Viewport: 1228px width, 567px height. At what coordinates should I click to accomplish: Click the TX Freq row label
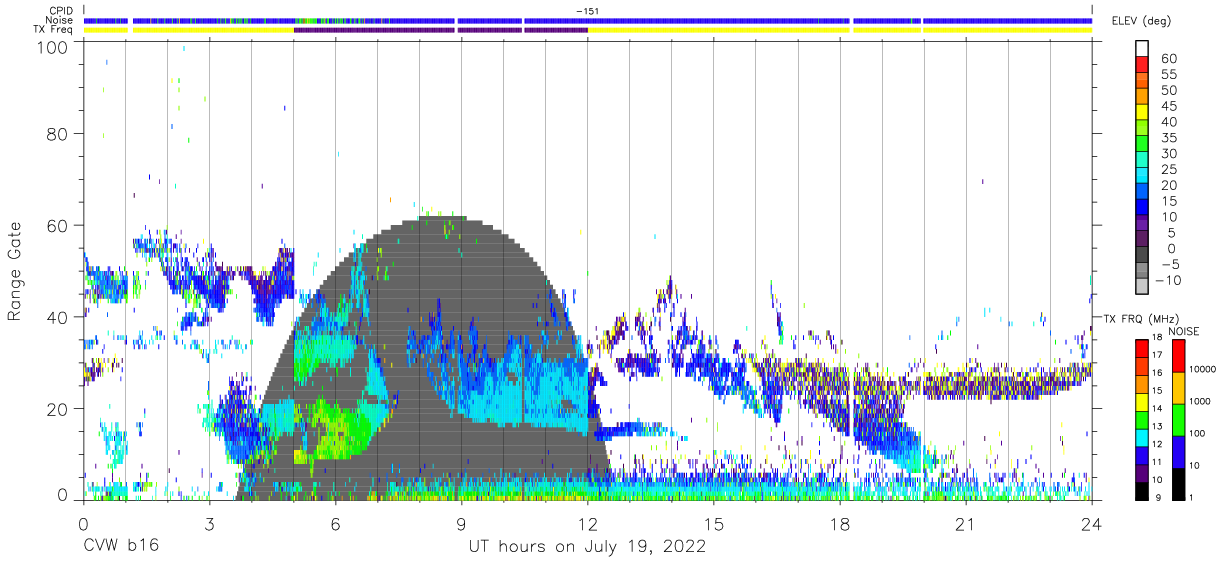coord(54,30)
